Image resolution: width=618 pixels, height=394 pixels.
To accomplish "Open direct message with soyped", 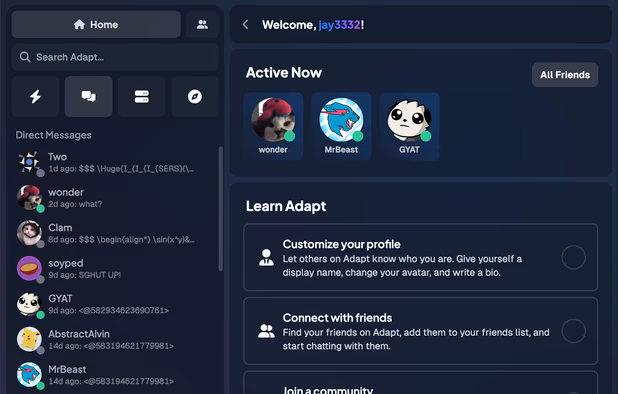I will (115, 269).
